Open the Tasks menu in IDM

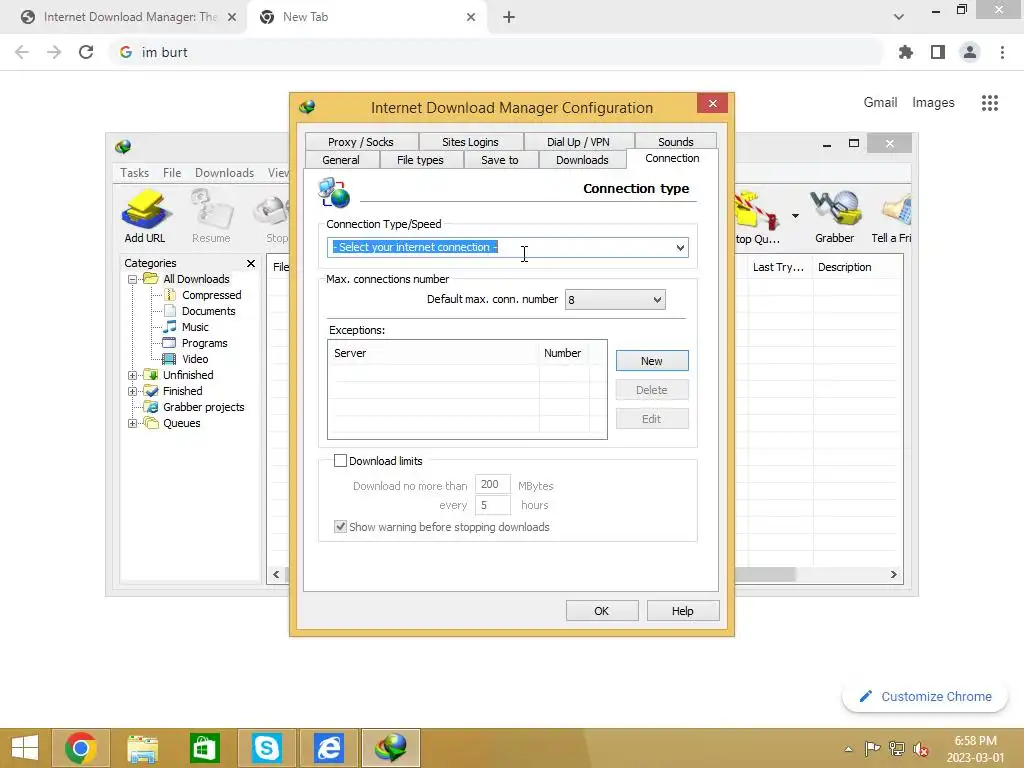click(135, 173)
